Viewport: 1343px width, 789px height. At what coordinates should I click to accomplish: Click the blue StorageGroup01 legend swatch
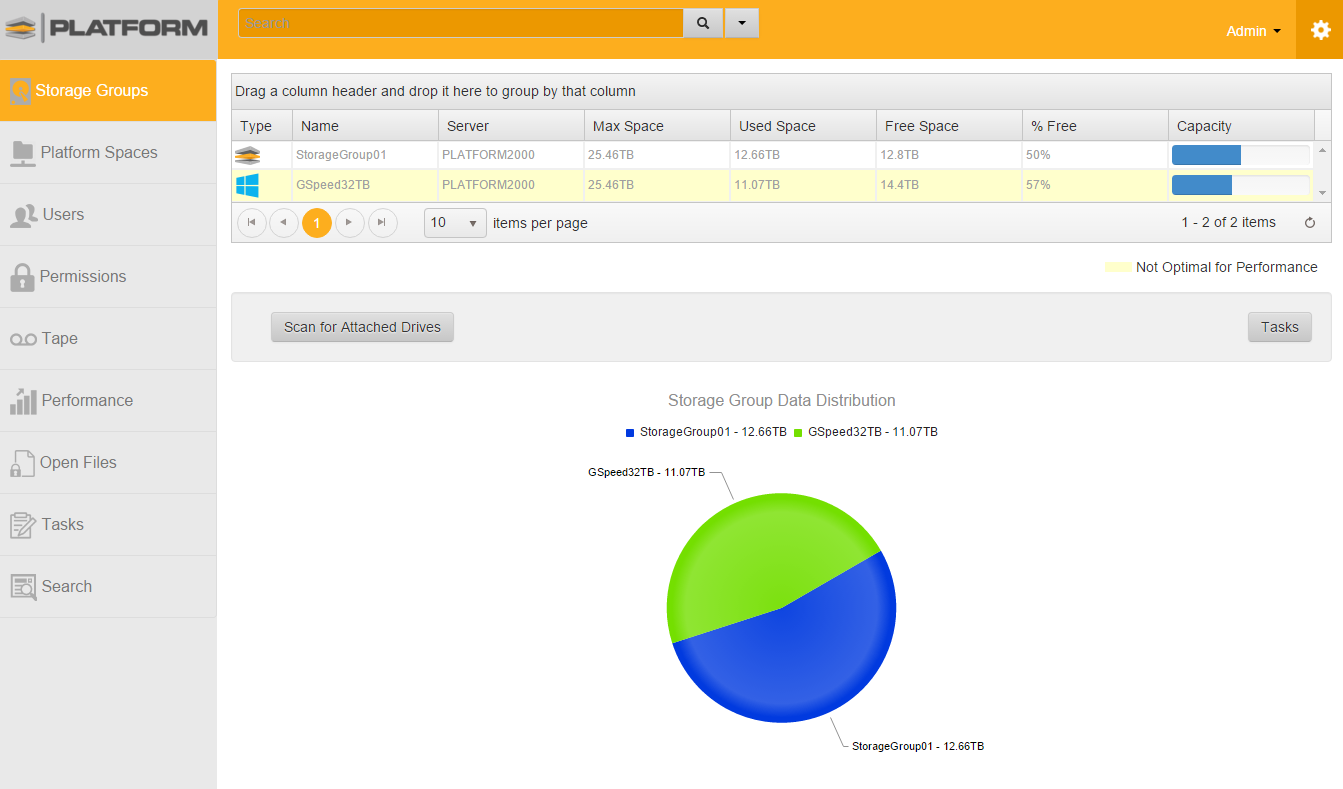tap(630, 433)
